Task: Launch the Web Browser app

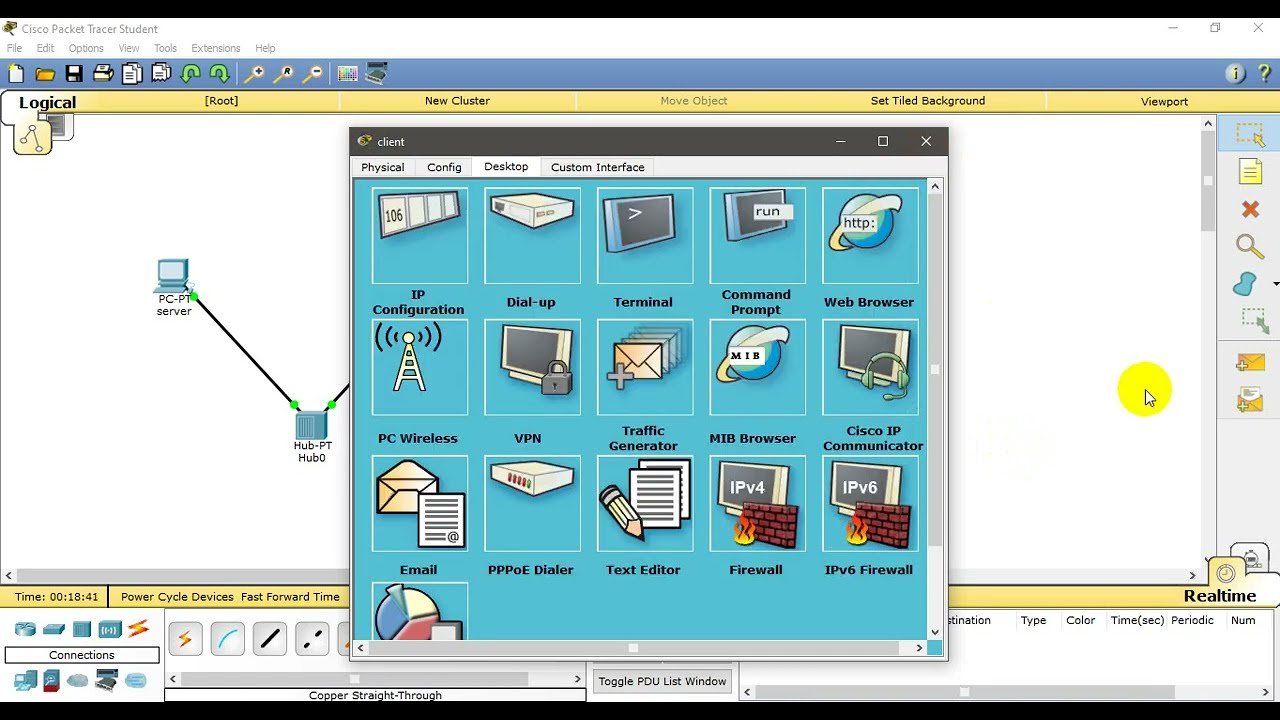Action: [870, 236]
